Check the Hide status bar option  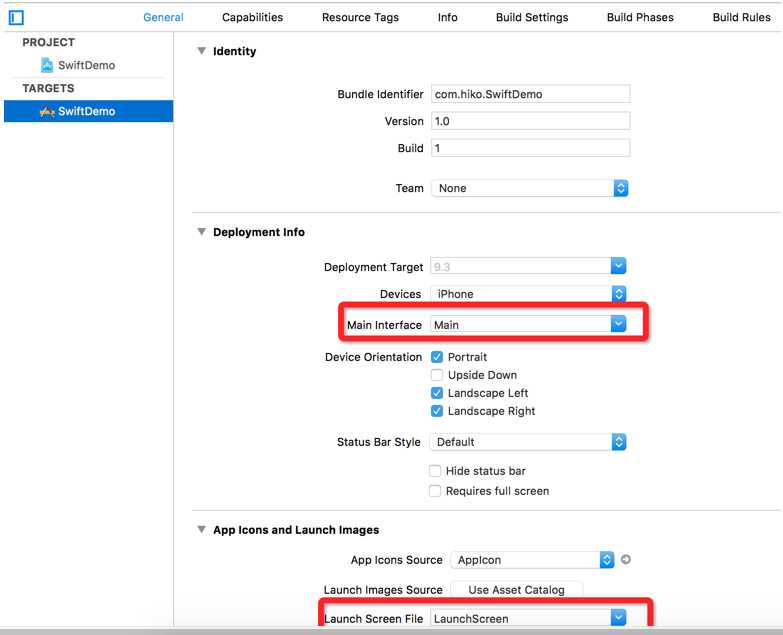point(435,471)
